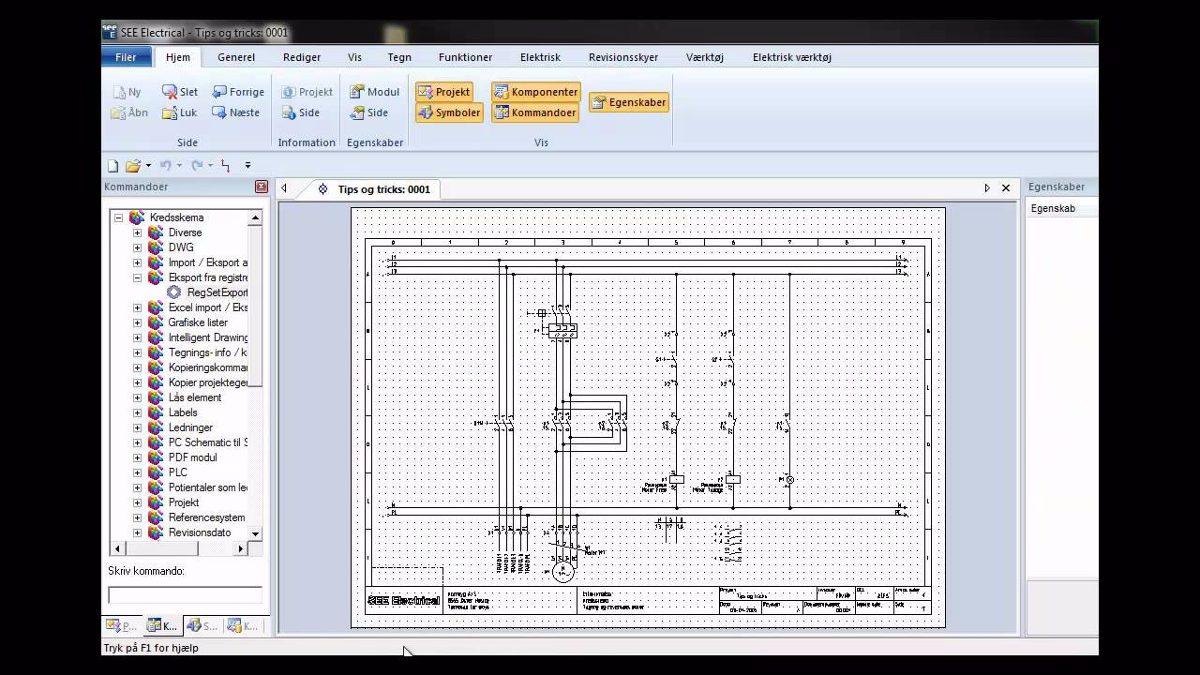Viewport: 1200px width, 675px height.
Task: Close the Kommandoer panel
Action: [x=261, y=187]
